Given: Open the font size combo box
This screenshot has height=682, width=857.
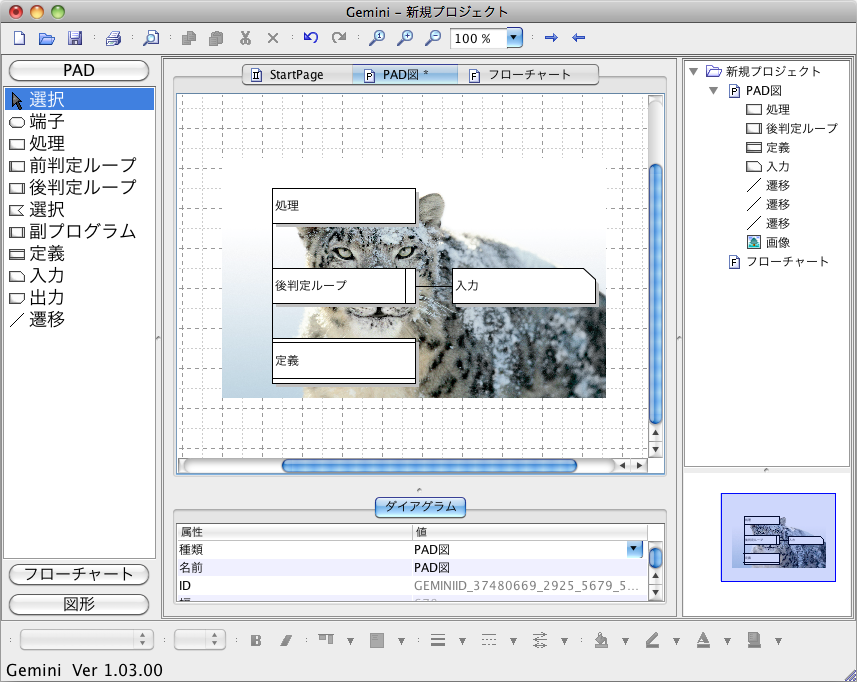Looking at the screenshot, I should [x=200, y=639].
